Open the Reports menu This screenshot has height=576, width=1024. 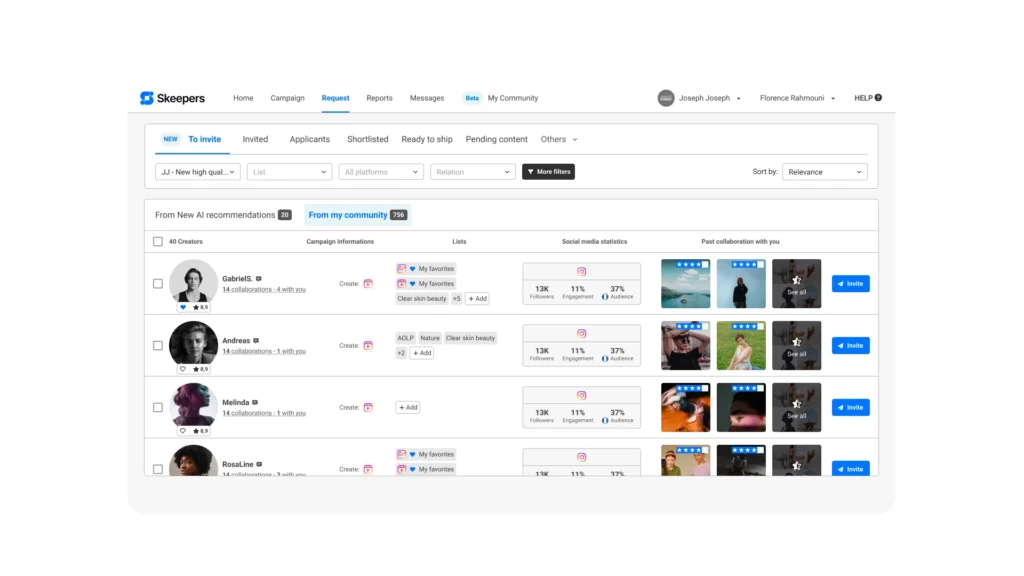coord(379,98)
